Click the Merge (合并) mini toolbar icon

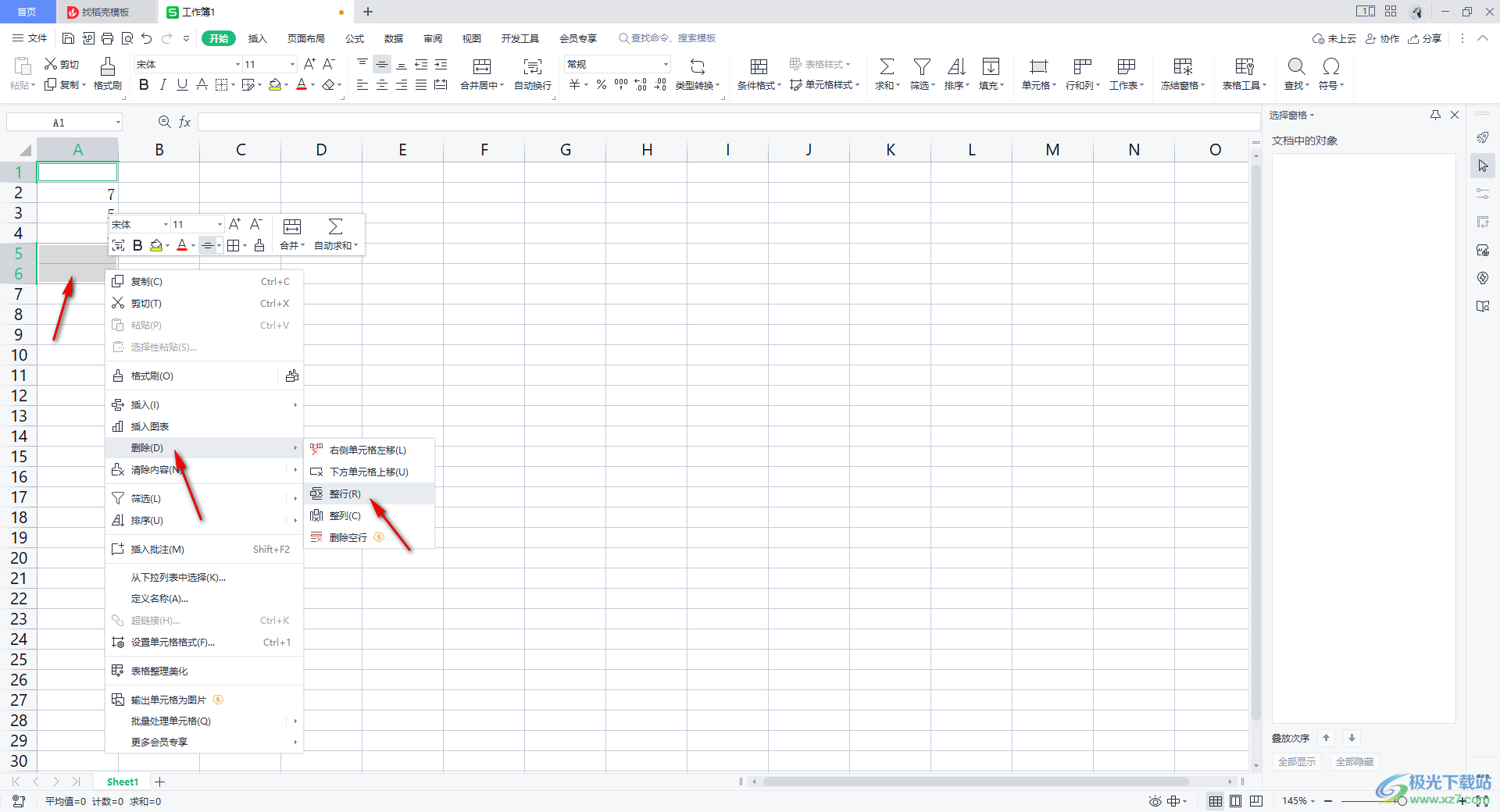pos(292,226)
